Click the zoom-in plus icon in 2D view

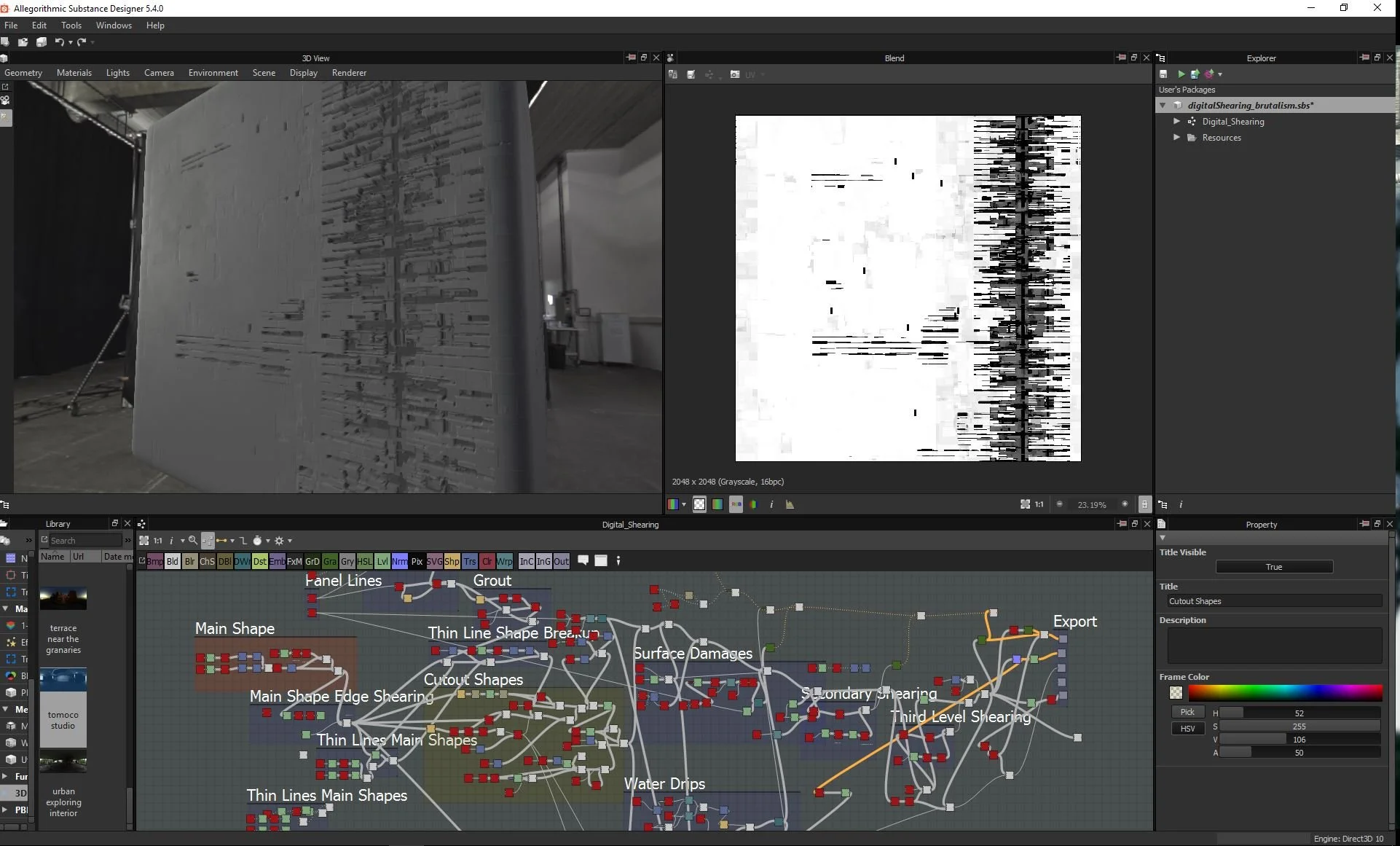coord(1125,504)
